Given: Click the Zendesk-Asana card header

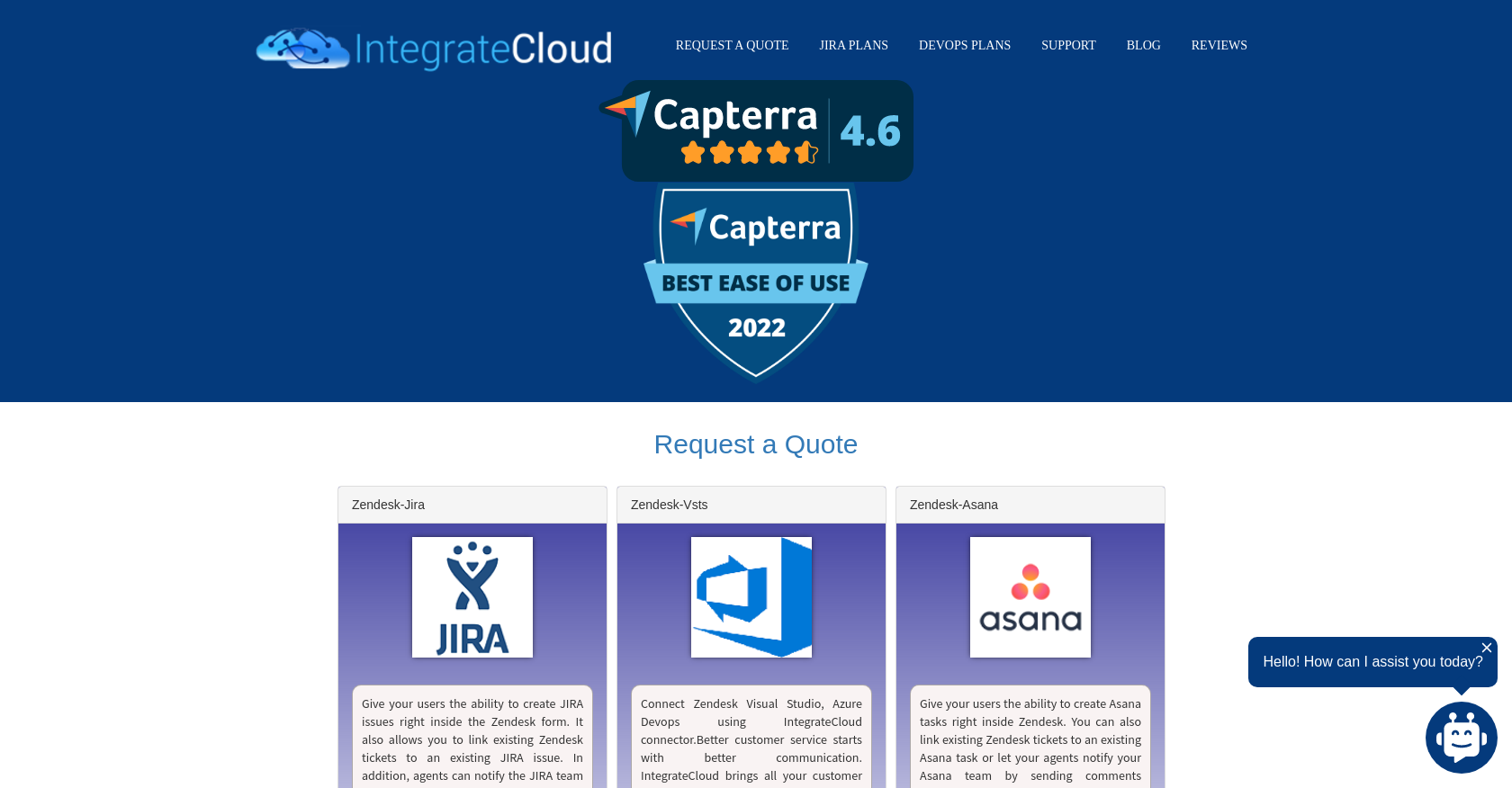Looking at the screenshot, I should [x=1030, y=505].
